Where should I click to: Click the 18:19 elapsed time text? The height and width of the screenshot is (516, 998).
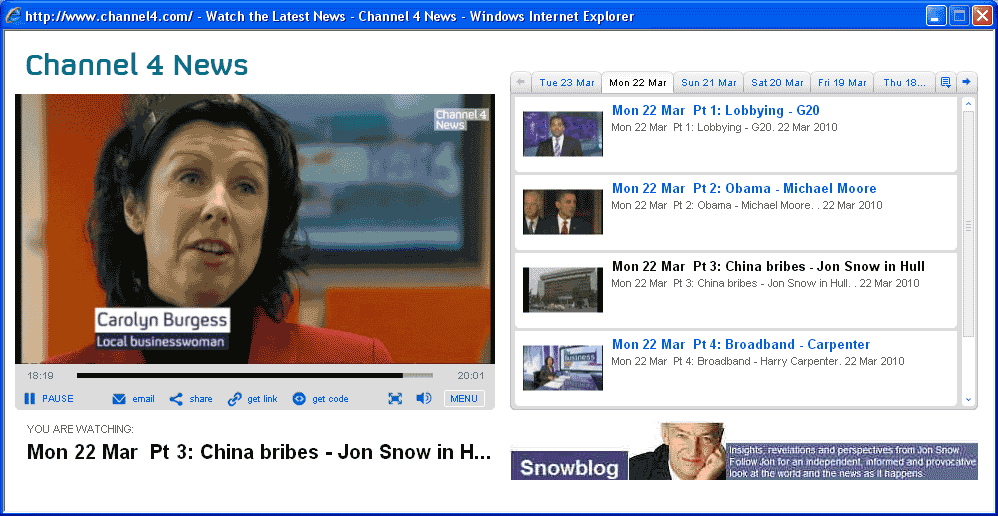tap(40, 375)
